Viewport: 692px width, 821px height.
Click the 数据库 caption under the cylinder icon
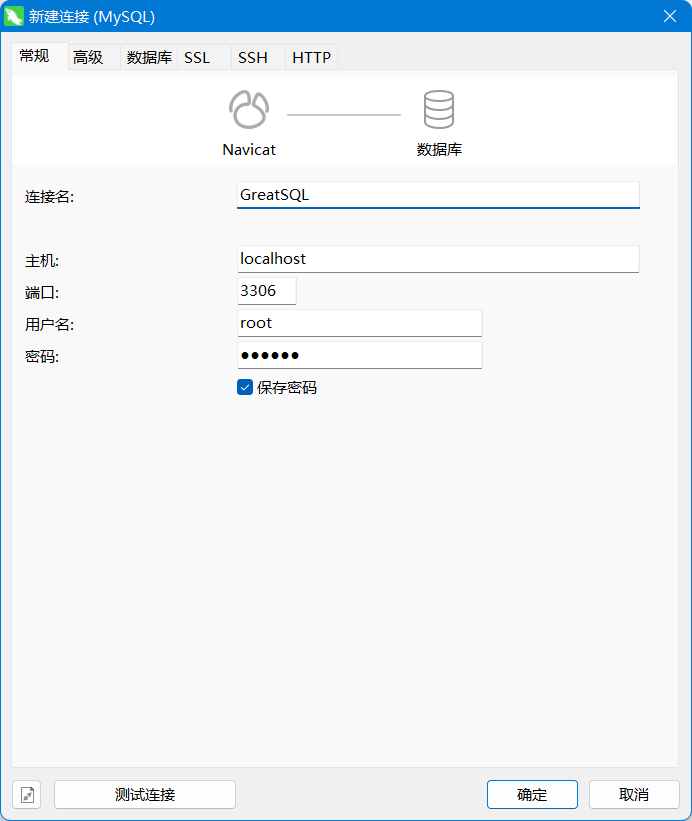439,150
